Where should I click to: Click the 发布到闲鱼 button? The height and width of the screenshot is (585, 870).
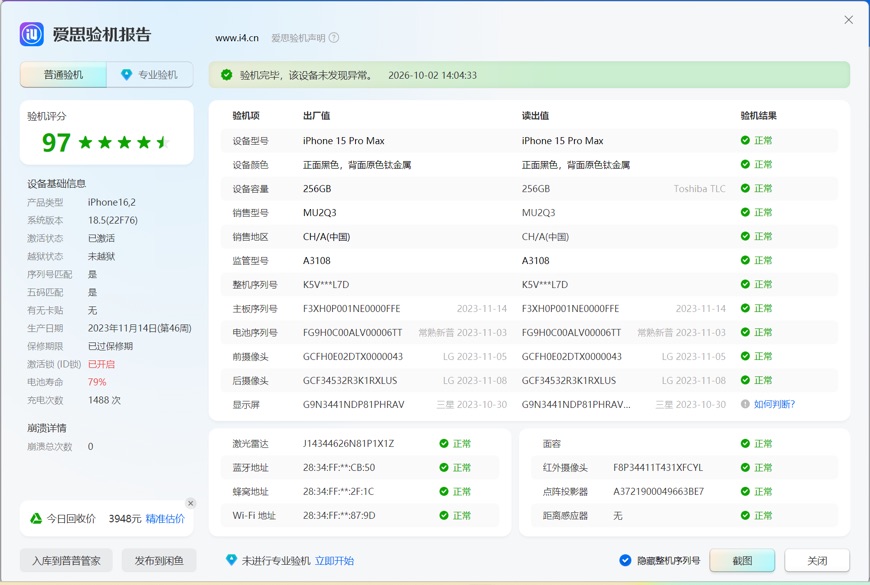(x=159, y=561)
